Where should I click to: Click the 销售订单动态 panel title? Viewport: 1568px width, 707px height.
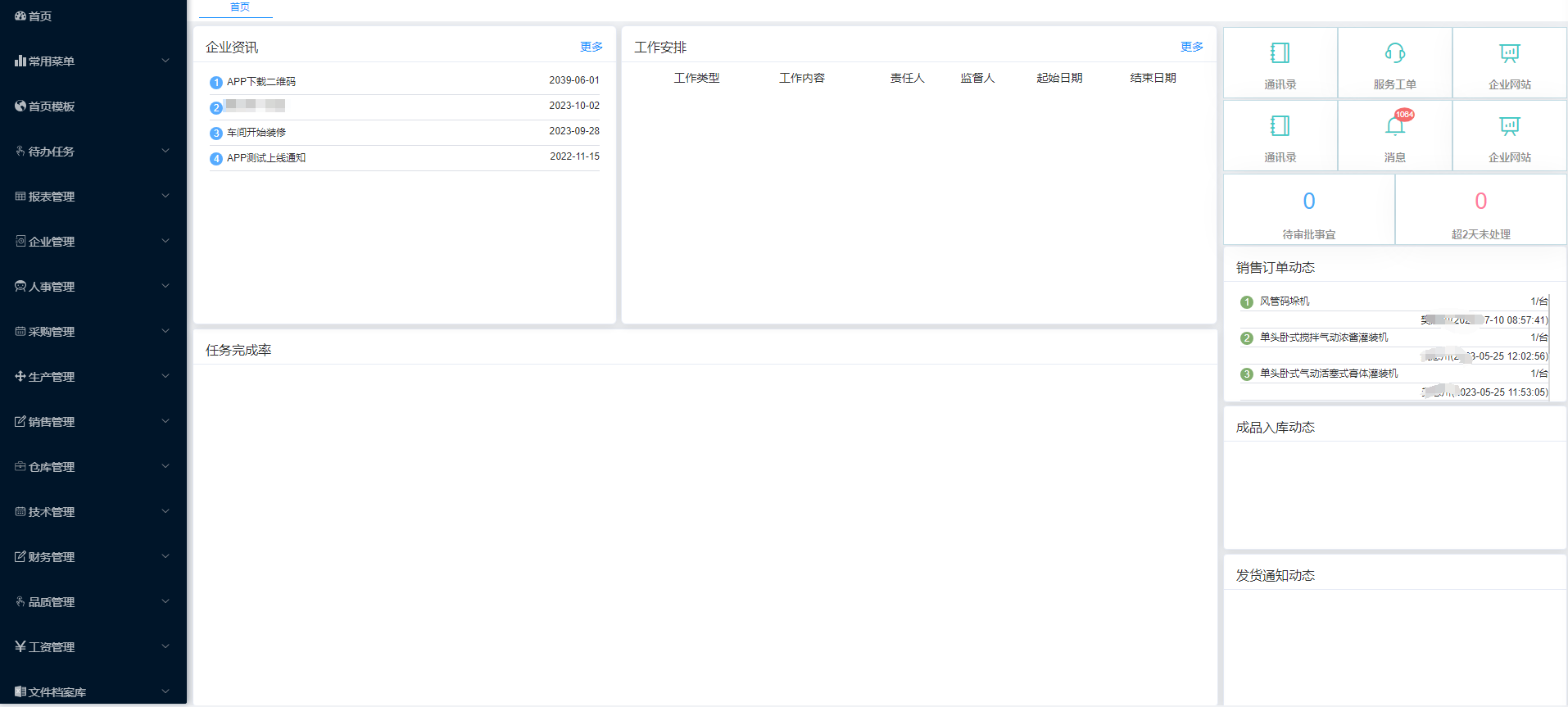[1276, 268]
